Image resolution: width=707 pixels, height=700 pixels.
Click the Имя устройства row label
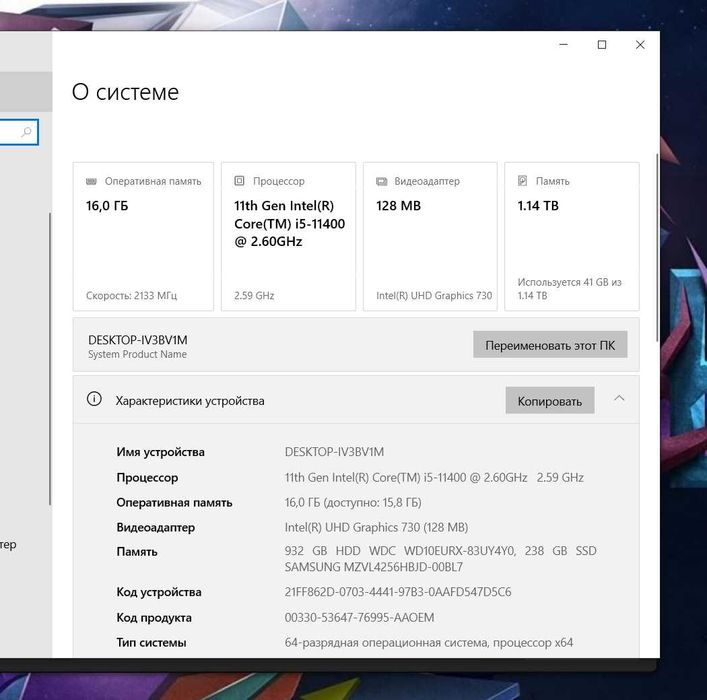click(160, 452)
